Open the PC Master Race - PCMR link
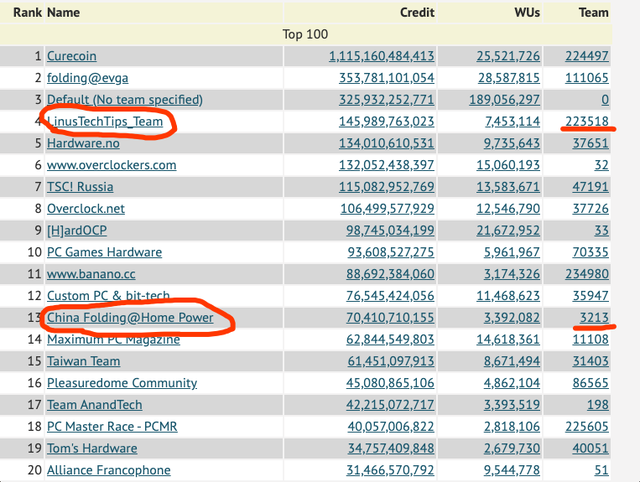Screen dimensions: 640x482 (112, 426)
